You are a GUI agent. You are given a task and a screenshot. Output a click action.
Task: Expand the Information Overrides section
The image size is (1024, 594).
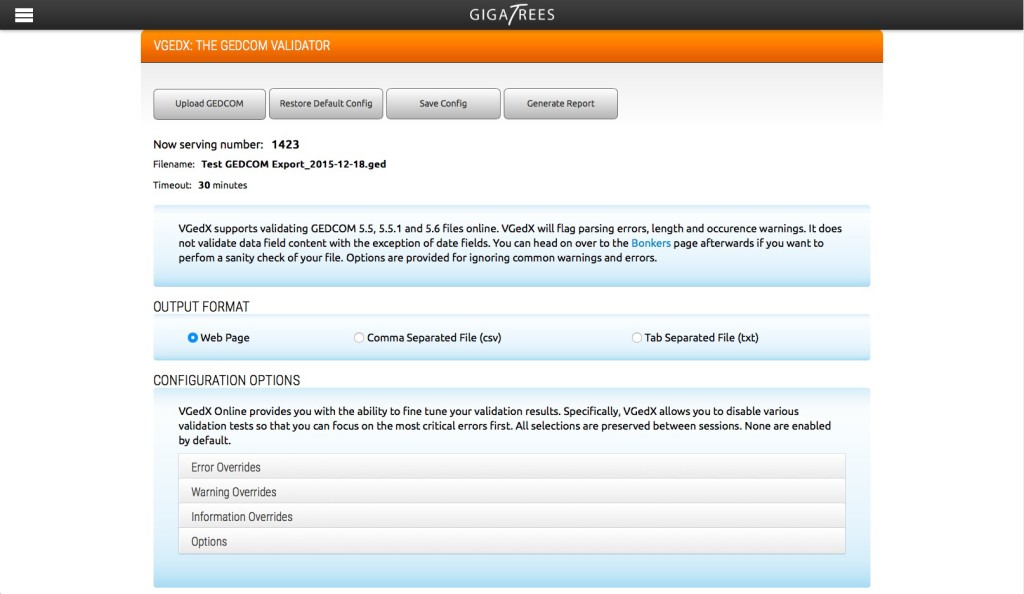pos(512,516)
